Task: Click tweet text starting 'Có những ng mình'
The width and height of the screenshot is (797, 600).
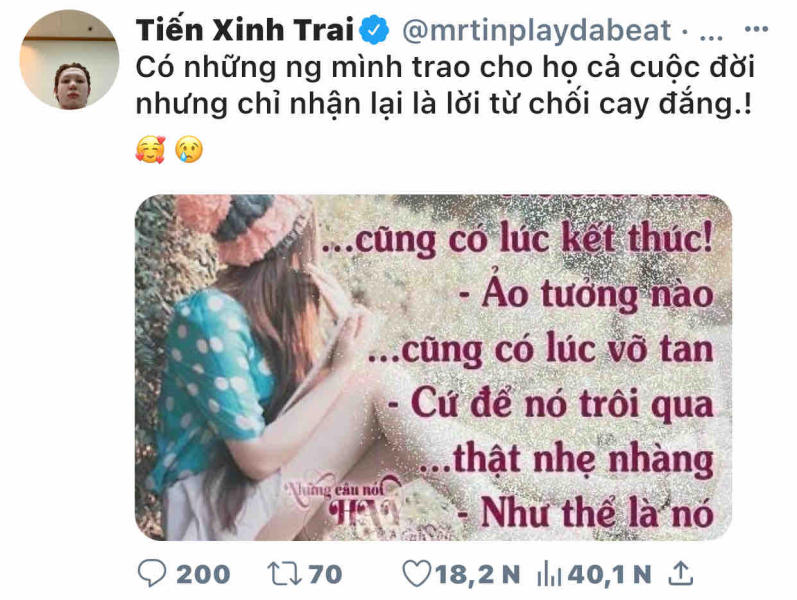Action: point(445,86)
